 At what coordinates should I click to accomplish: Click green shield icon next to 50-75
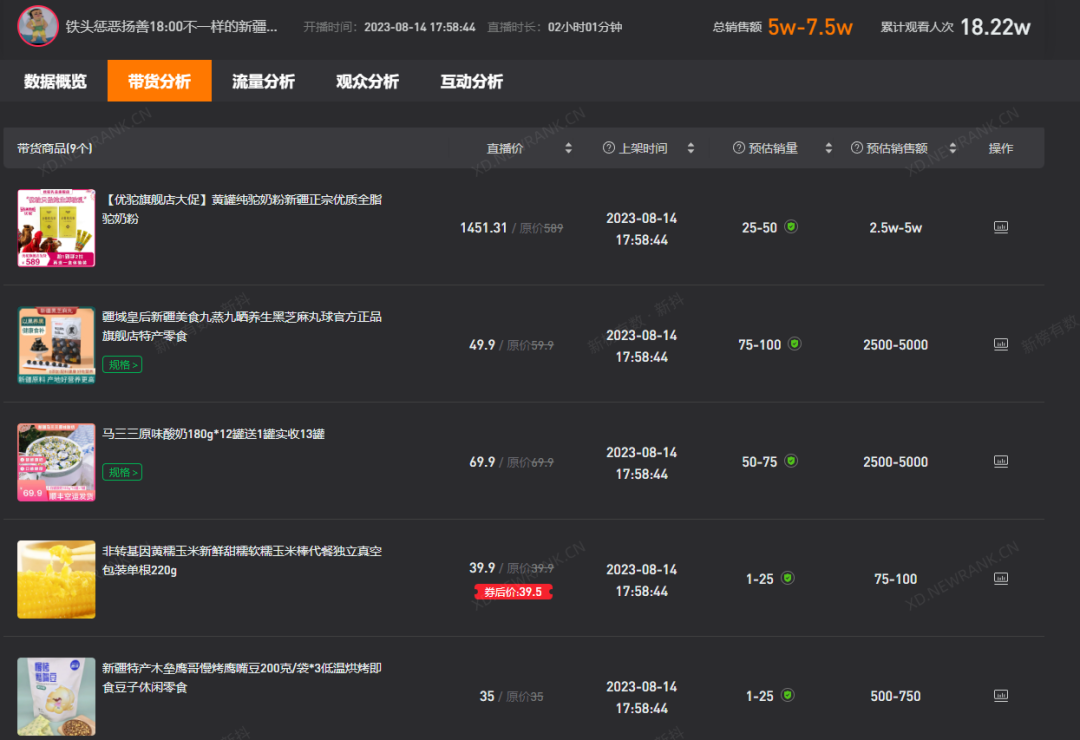791,461
